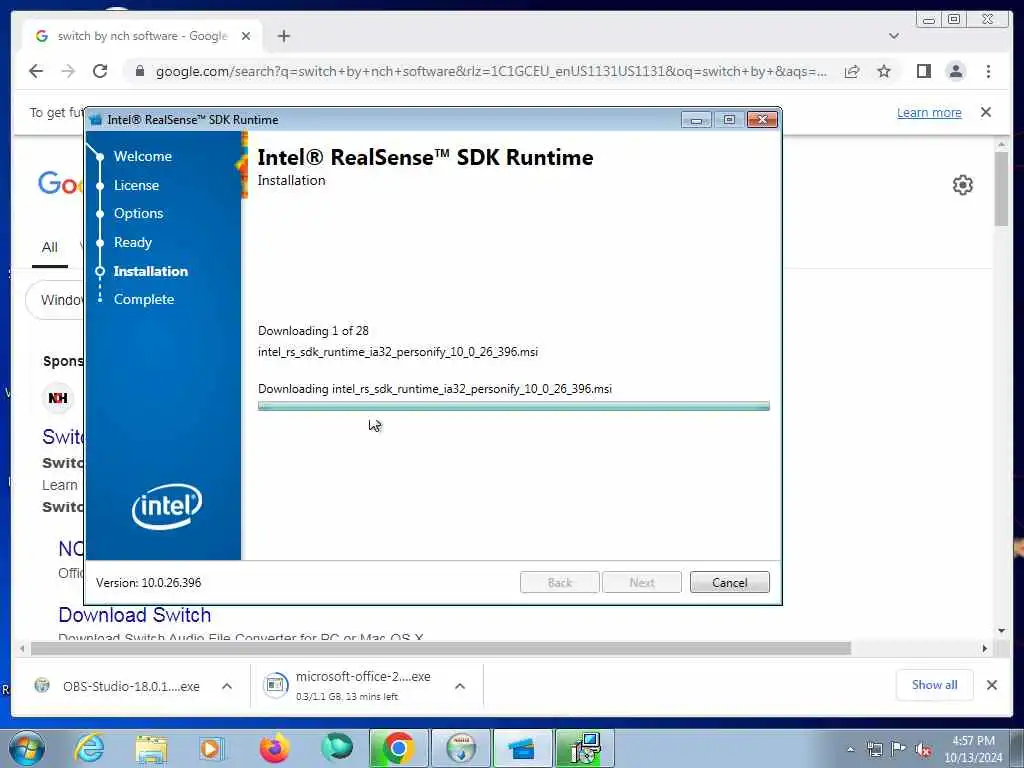This screenshot has width=1024, height=768.
Task: Click the installer download progress bar
Action: (513, 406)
